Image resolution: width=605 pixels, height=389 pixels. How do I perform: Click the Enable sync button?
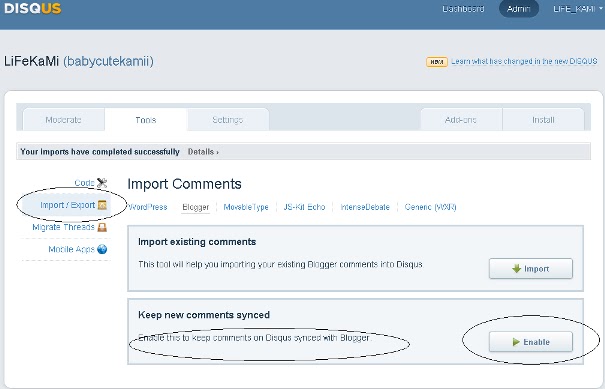click(x=531, y=342)
